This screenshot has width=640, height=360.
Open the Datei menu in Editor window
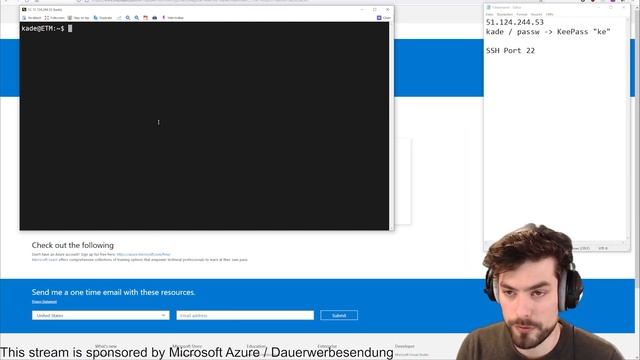(489, 14)
